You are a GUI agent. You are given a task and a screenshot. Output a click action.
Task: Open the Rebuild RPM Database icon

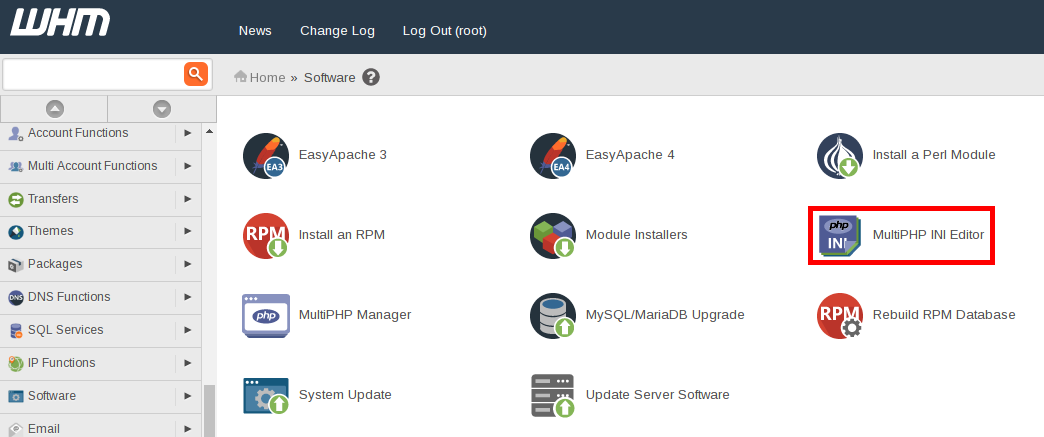tap(840, 315)
